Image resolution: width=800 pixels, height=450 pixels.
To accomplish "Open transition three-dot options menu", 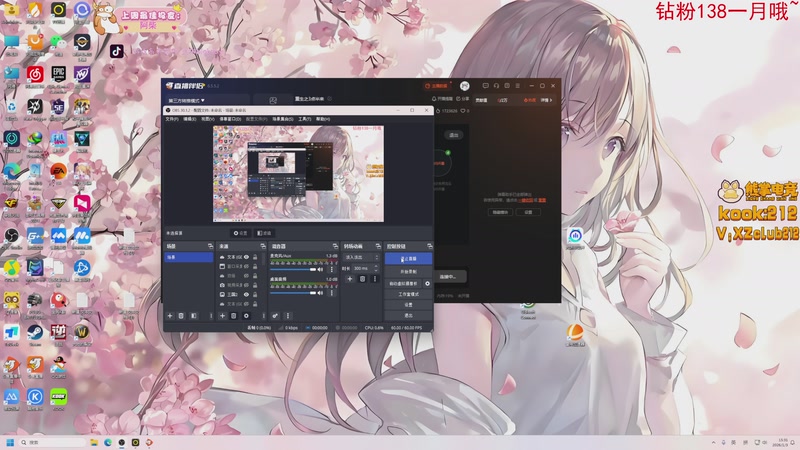I will coord(375,279).
